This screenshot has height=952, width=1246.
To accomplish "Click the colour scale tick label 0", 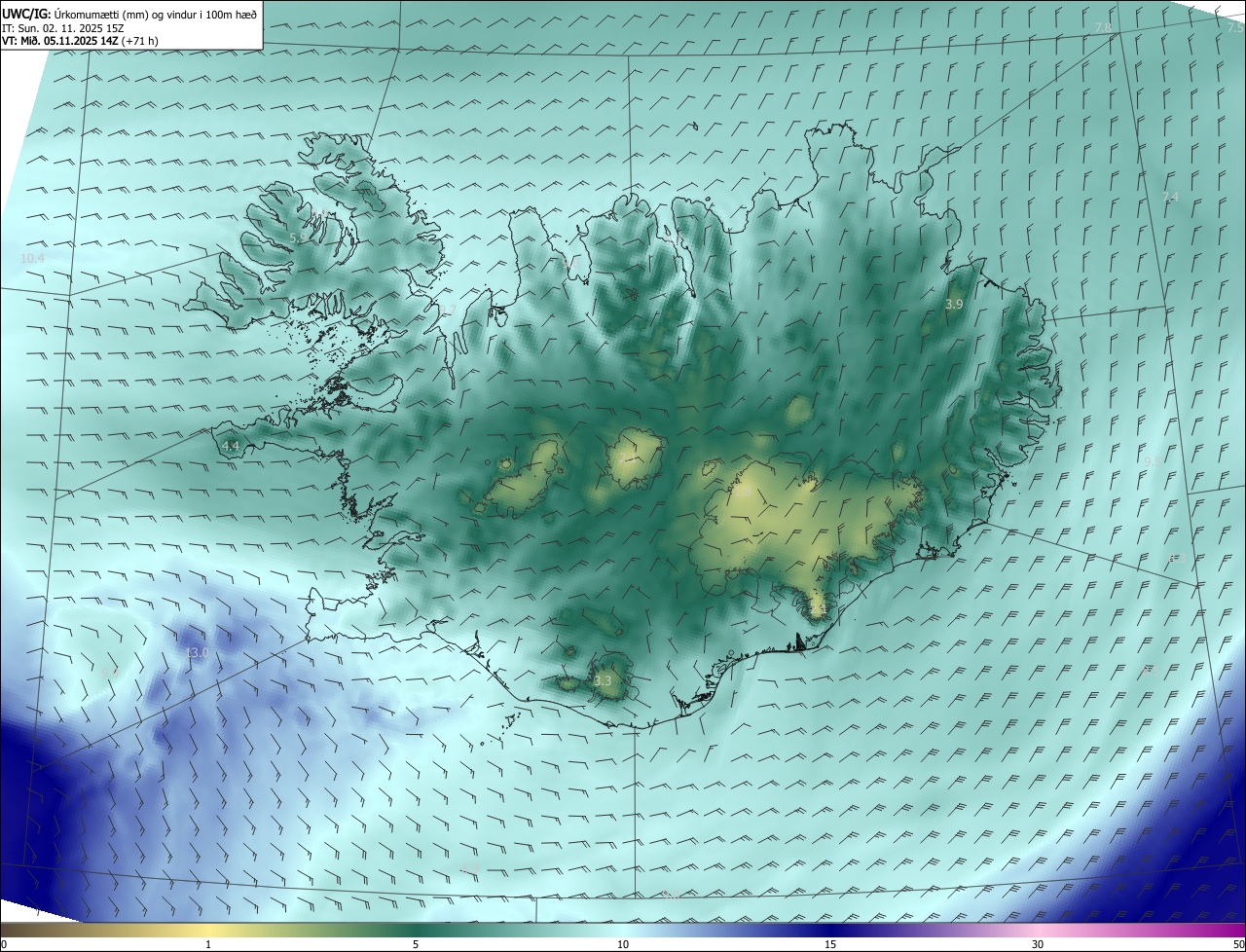I will [4, 945].
